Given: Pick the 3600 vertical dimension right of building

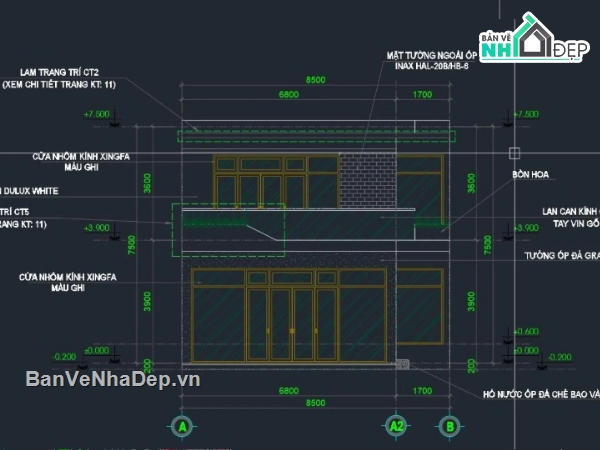Looking at the screenshot, I should coord(471,183).
